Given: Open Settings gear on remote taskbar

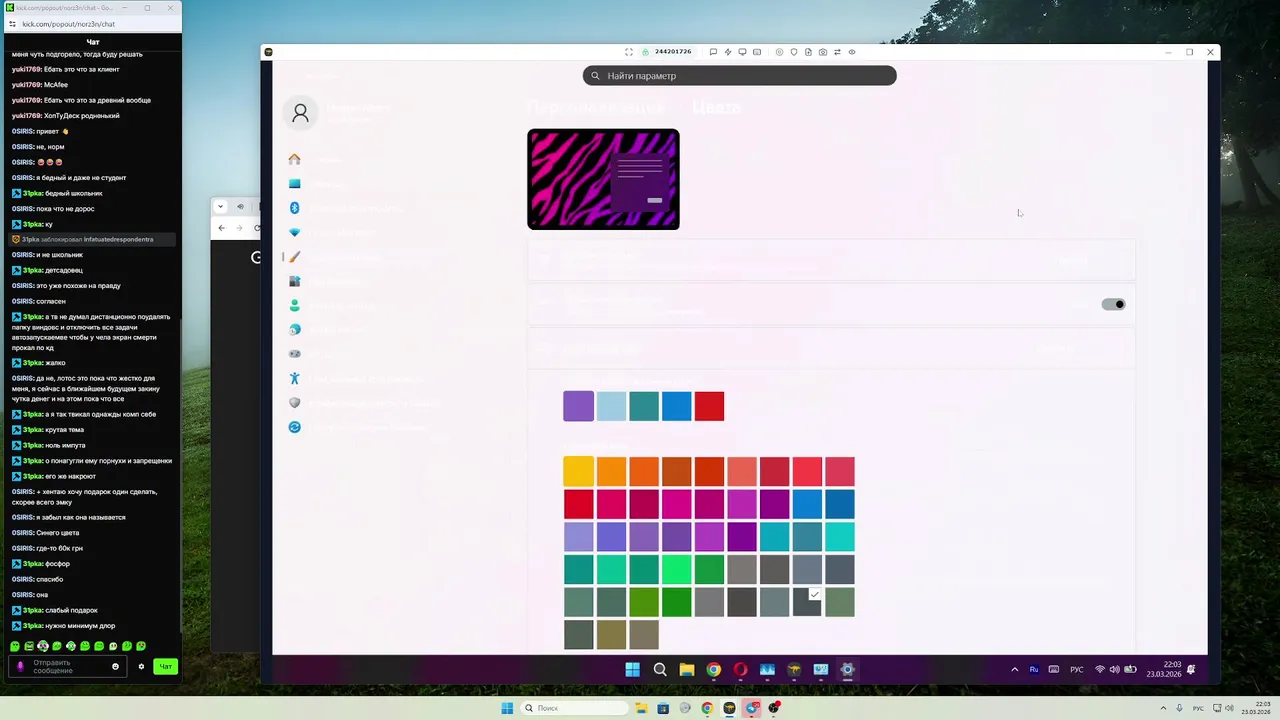Looking at the screenshot, I should click(x=847, y=670).
